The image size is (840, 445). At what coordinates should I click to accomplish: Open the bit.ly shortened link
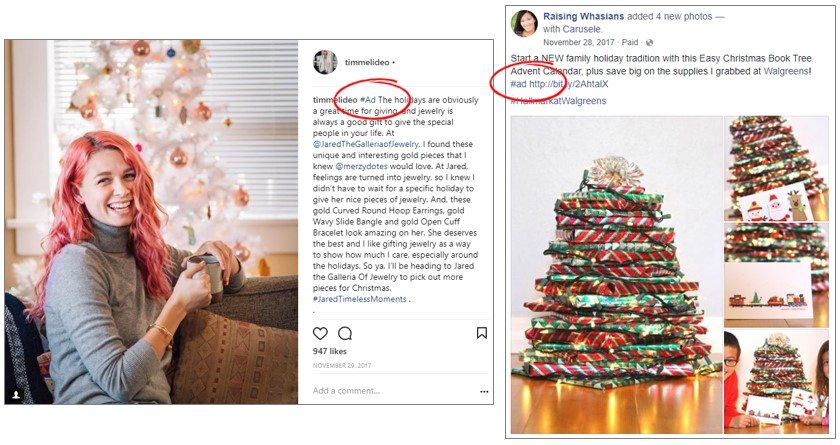pos(568,84)
